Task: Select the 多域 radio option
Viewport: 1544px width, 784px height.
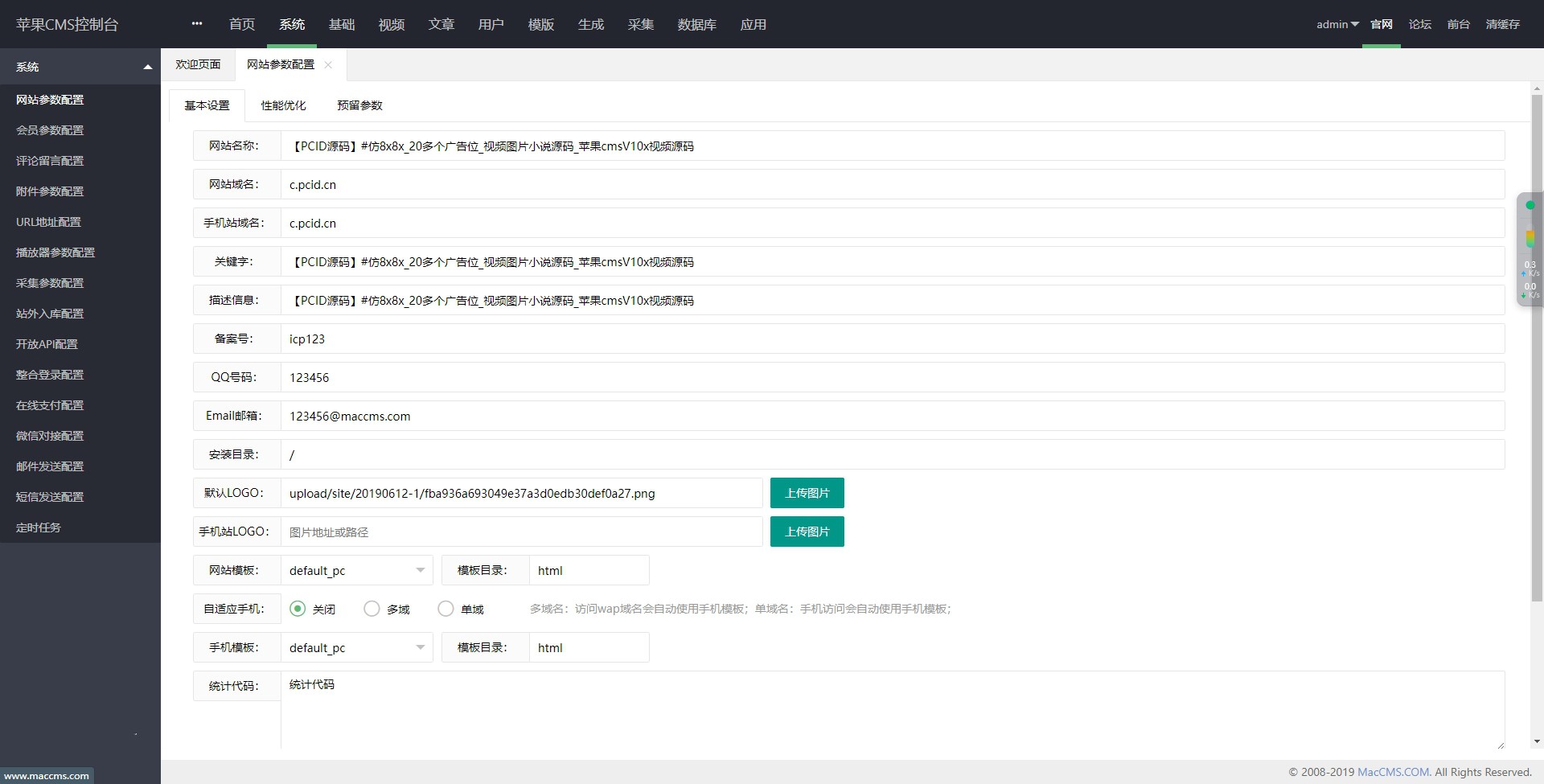Action: click(x=372, y=609)
